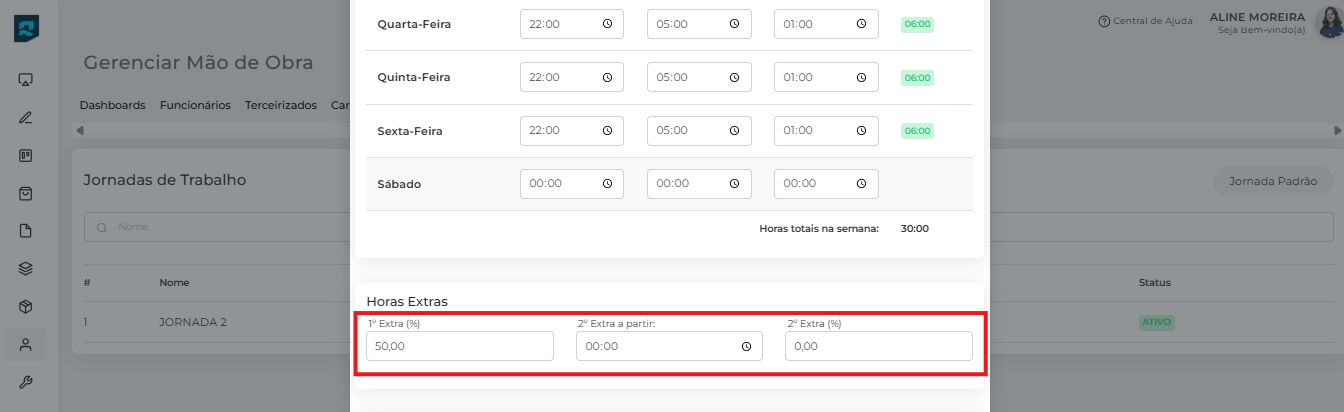1344x412 pixels.
Task: Switch to the Funcionários tab
Action: click(x=195, y=105)
